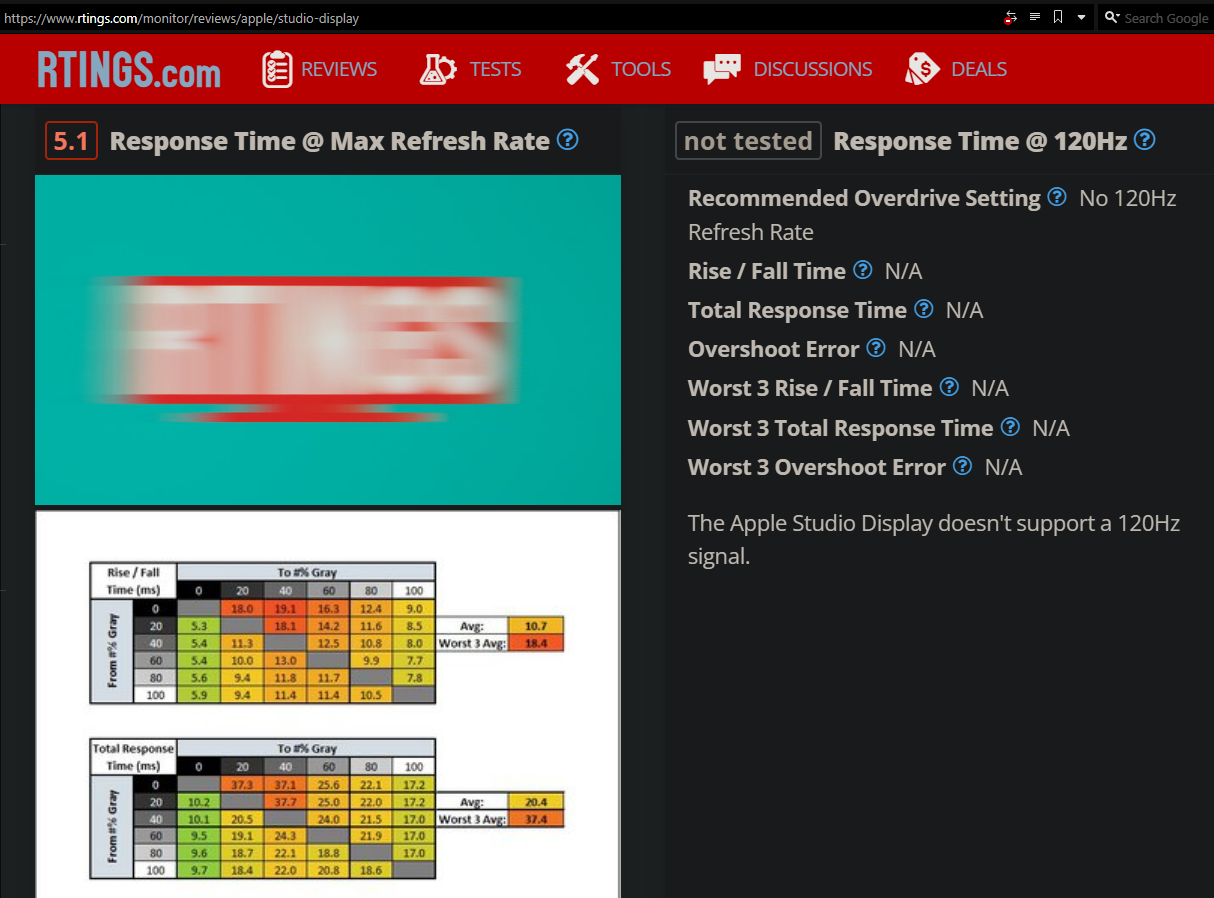Image resolution: width=1214 pixels, height=898 pixels.
Task: Click the Discussions speech bubble icon
Action: pyautogui.click(x=722, y=69)
